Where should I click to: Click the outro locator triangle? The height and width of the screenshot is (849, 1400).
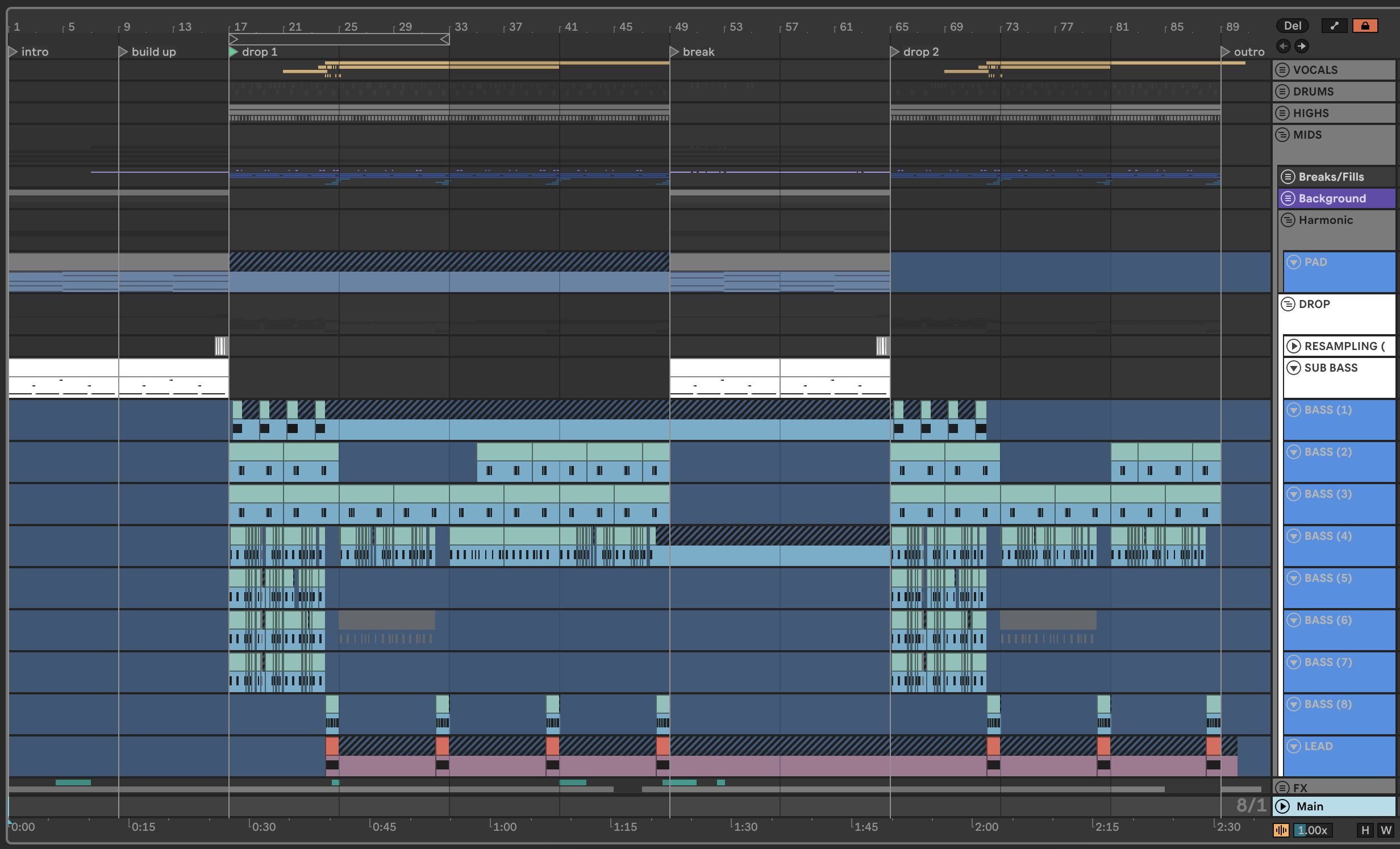point(1225,52)
